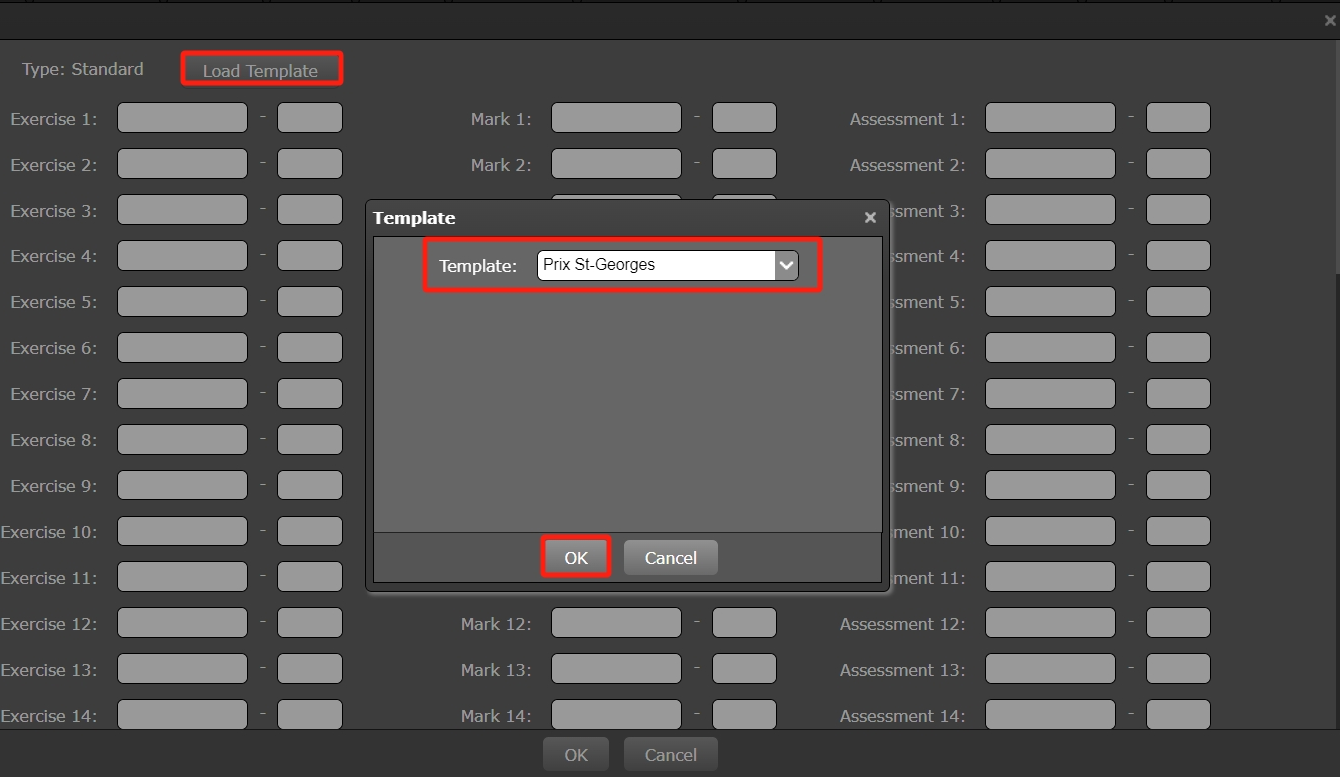Screen dimensions: 1340x777
Task: Open the Template dropdown showing Prix St-Georges
Action: point(667,265)
